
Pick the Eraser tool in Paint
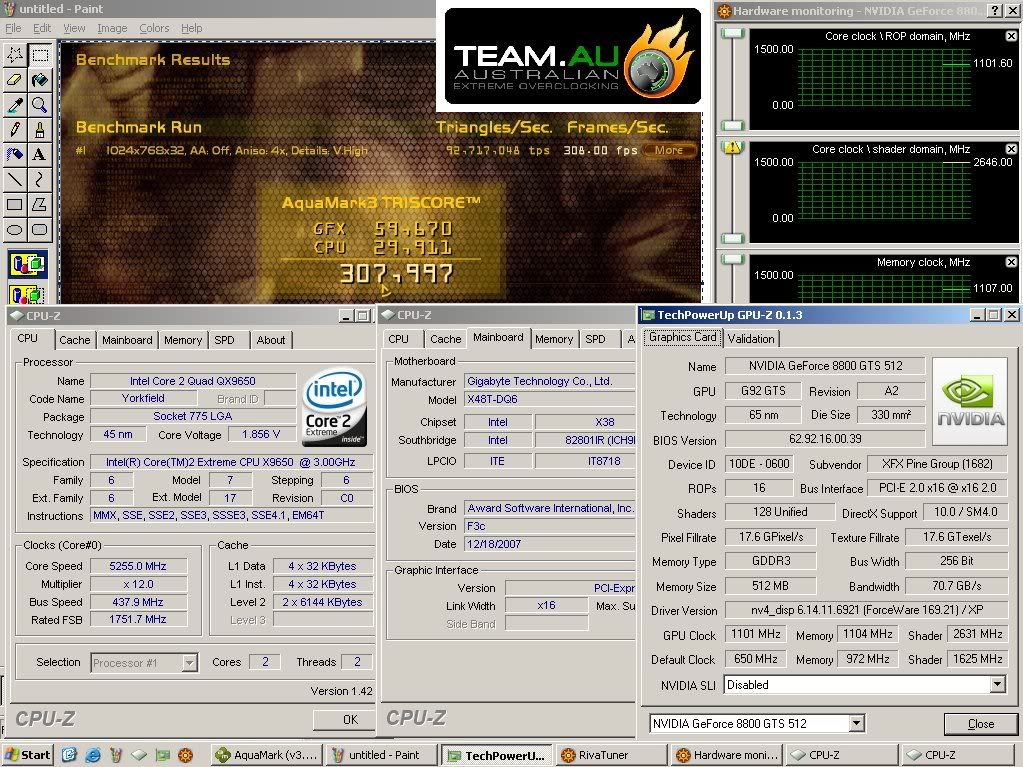click(x=15, y=80)
